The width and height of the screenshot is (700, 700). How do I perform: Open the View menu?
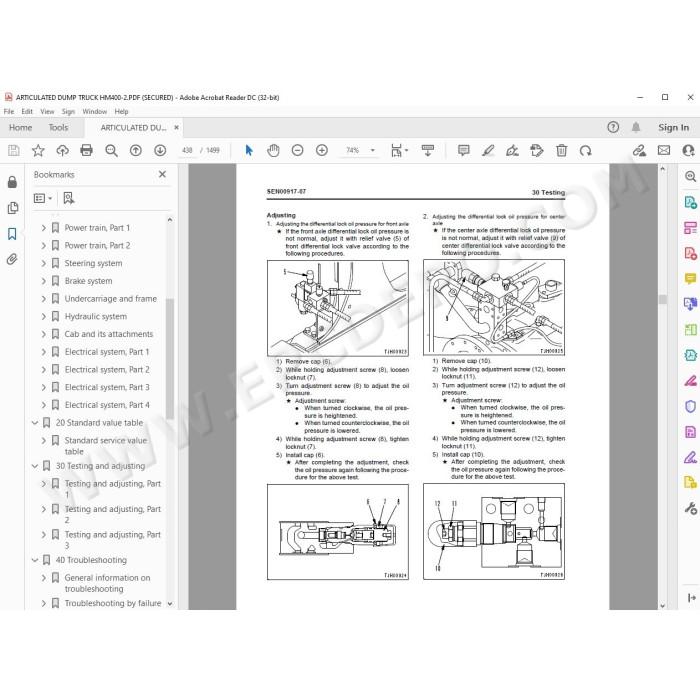(47, 112)
